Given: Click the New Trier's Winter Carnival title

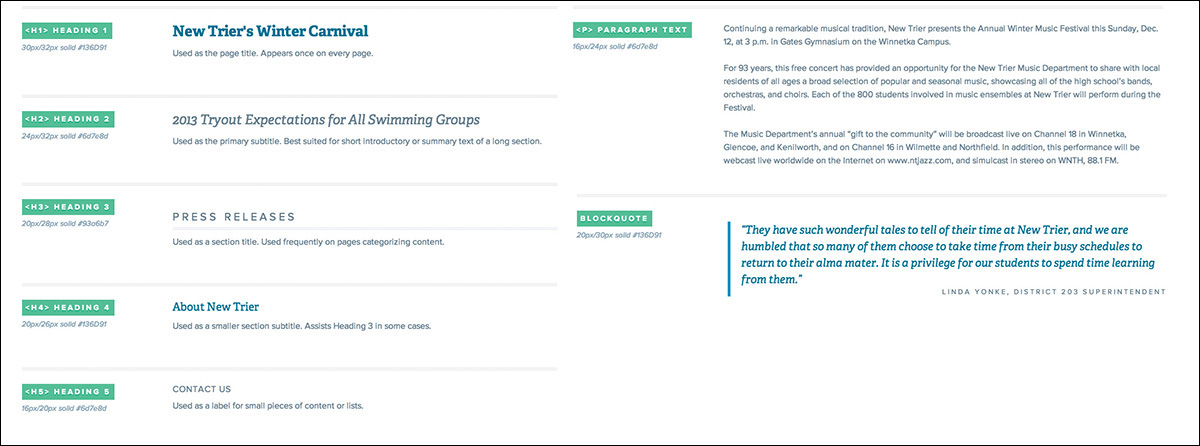Looking at the screenshot, I should (270, 32).
